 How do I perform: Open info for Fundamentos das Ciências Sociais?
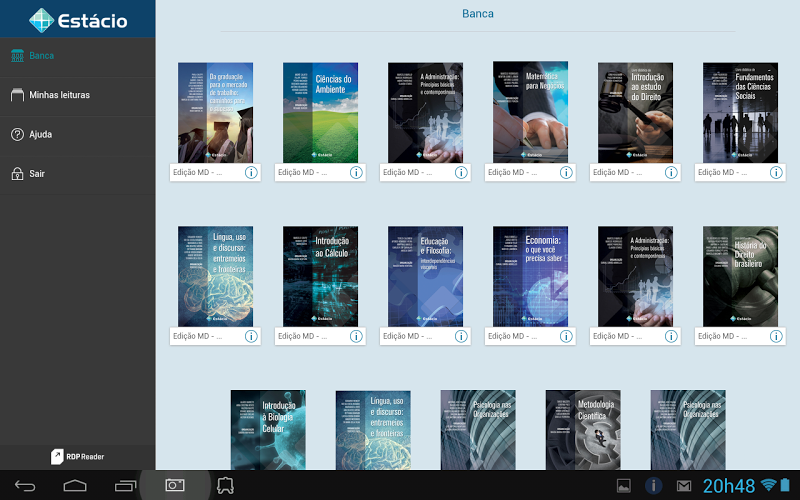776,172
